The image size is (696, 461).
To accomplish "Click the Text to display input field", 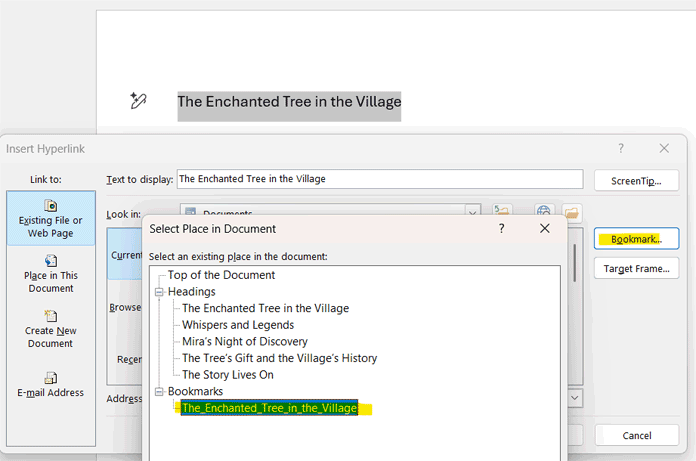I will click(380, 179).
